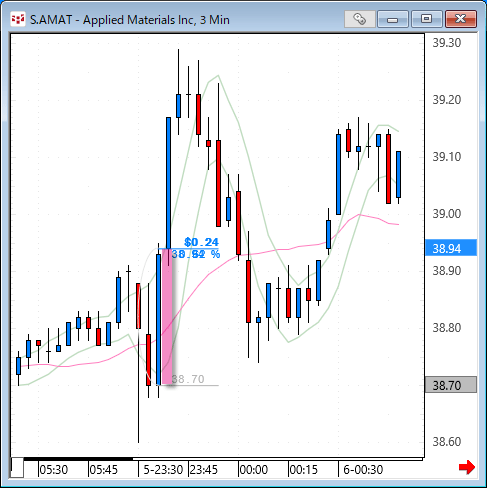Minimize the S.AMAT chart window
This screenshot has height=488, width=487.
pos(393,19)
